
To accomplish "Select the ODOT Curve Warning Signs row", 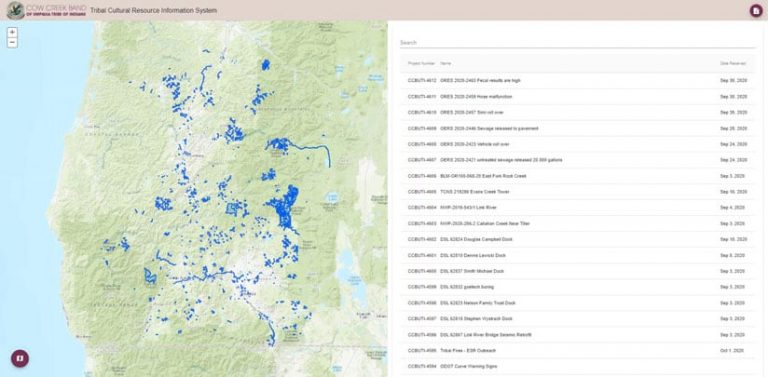I will [577, 366].
